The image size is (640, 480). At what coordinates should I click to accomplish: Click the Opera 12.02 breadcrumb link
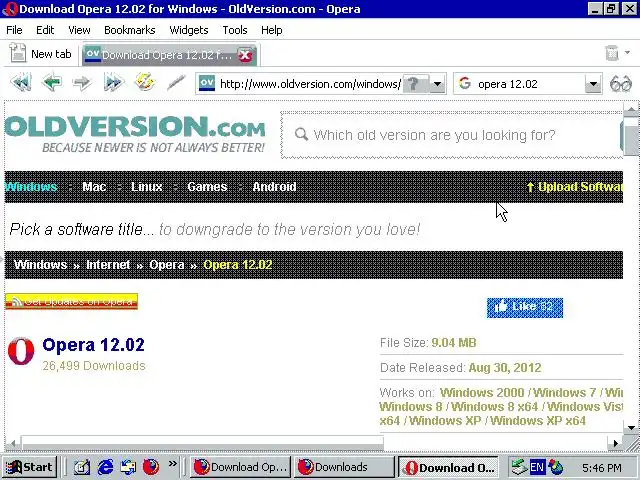(x=238, y=264)
